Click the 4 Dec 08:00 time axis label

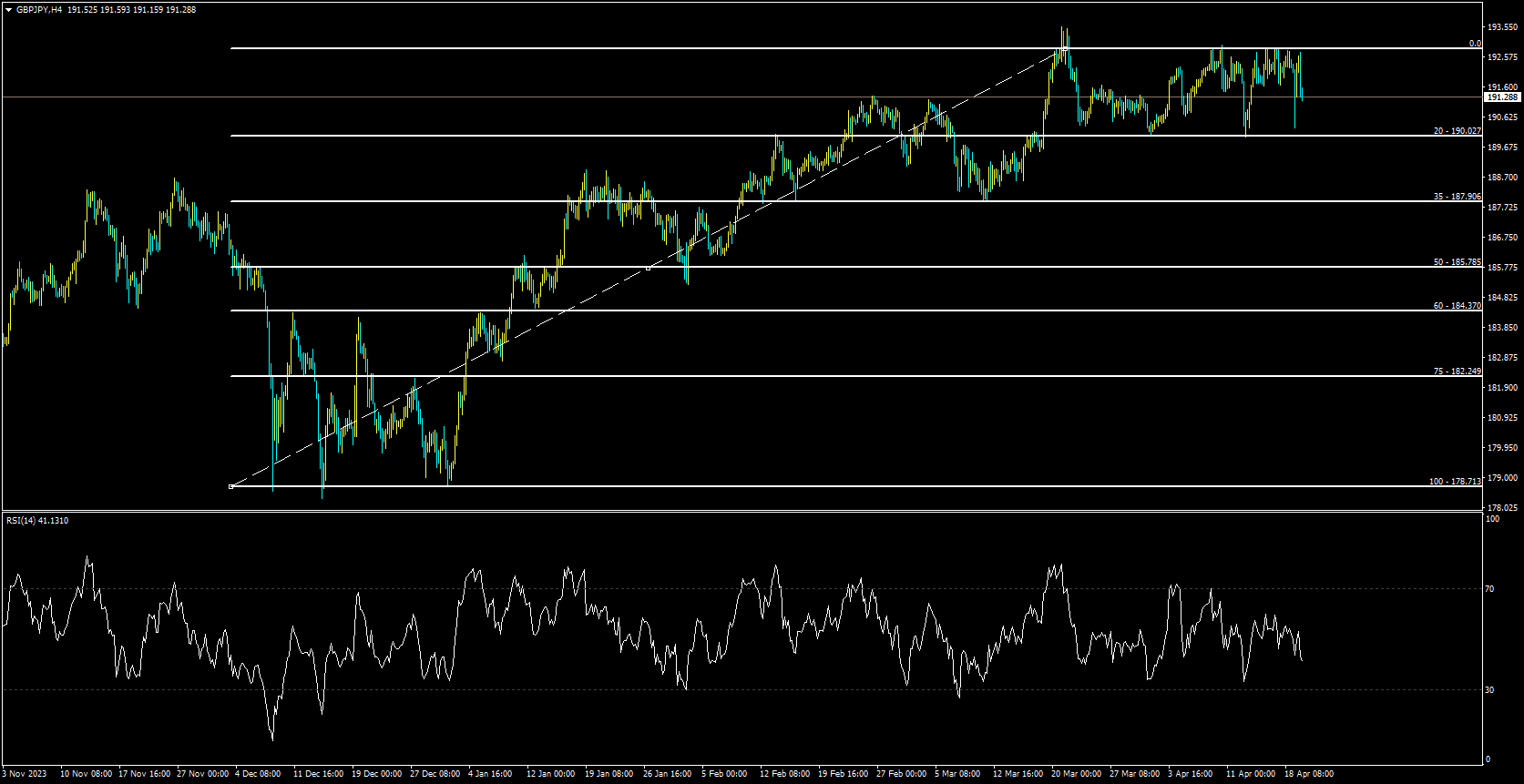(x=258, y=774)
